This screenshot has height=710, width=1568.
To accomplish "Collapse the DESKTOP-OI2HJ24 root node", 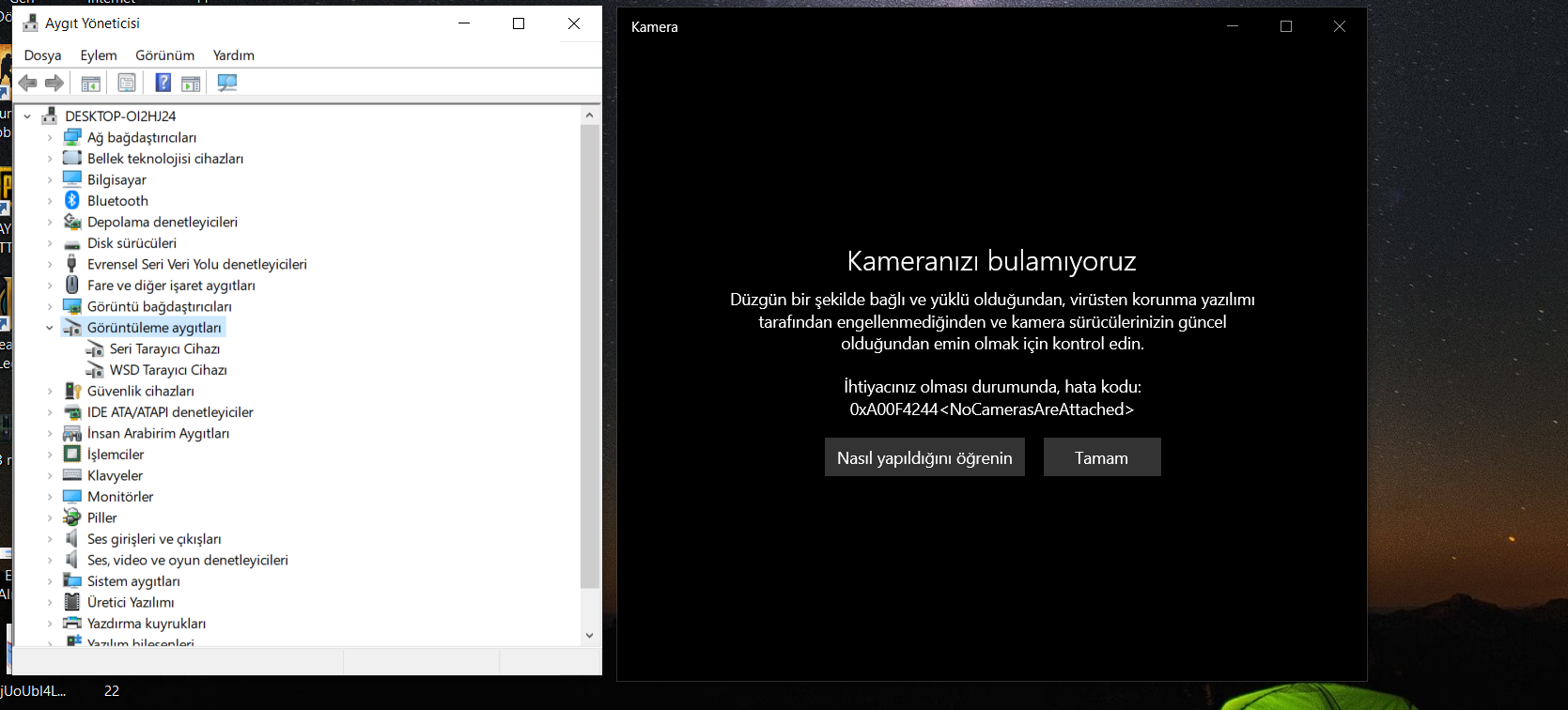I will (x=27, y=116).
